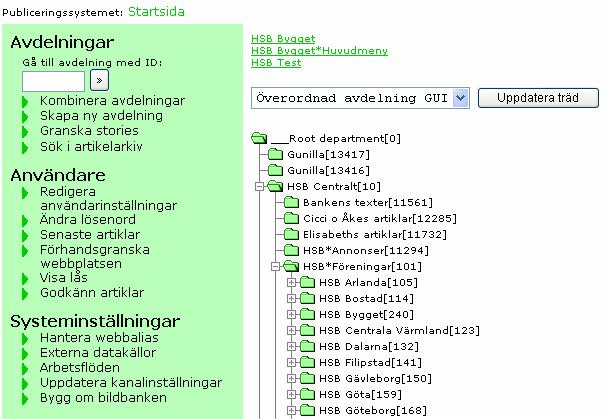
Task: Open Sök i artikelarkiv
Action: point(91,146)
